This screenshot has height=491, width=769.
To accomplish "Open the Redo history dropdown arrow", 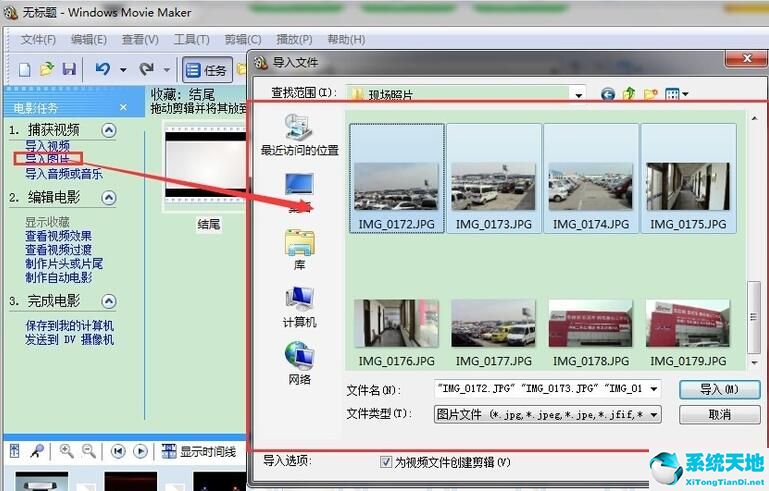I will 167,70.
